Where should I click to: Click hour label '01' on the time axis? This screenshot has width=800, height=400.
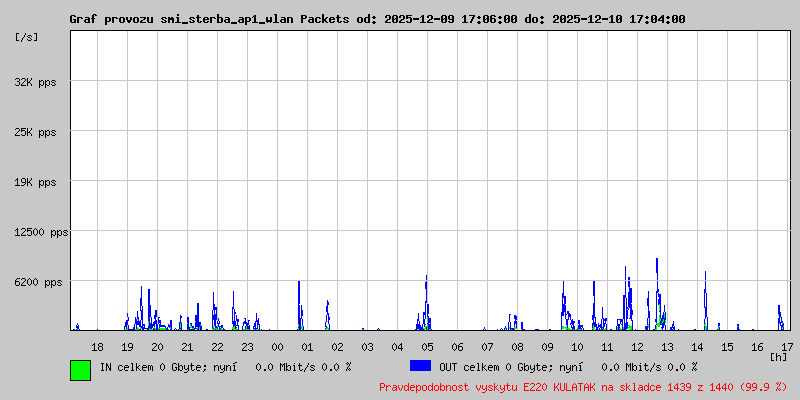tap(307, 347)
